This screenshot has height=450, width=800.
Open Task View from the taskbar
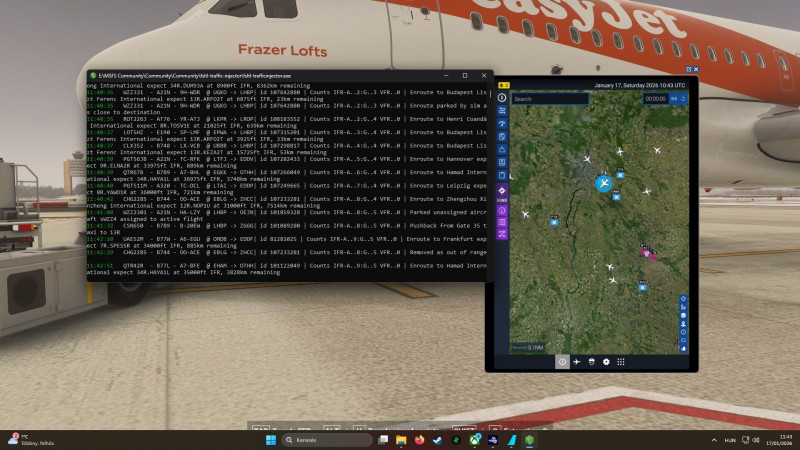(383, 440)
